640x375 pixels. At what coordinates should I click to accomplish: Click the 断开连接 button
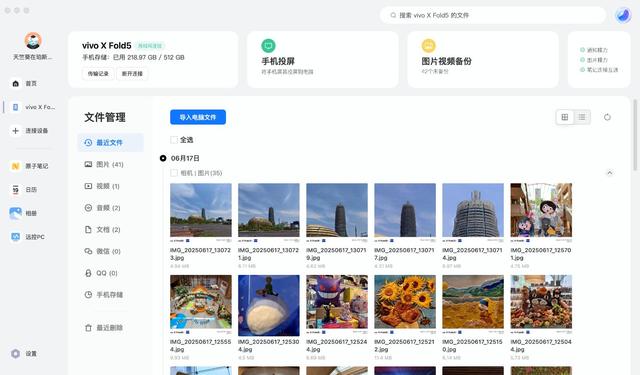[132, 74]
